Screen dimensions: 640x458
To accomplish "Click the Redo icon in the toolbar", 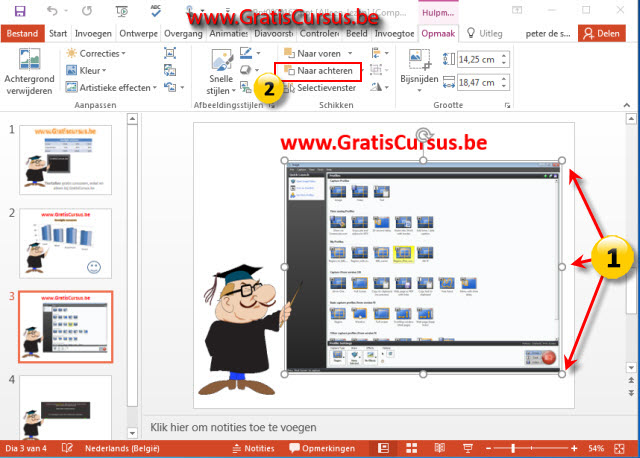I will (87, 11).
